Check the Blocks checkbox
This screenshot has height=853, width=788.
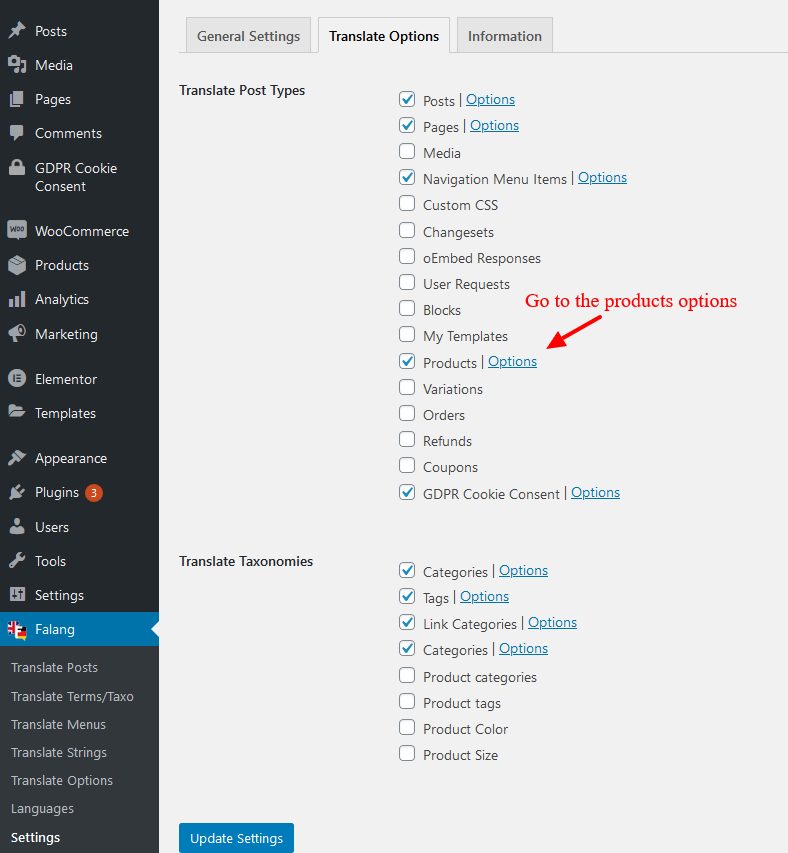pos(407,308)
